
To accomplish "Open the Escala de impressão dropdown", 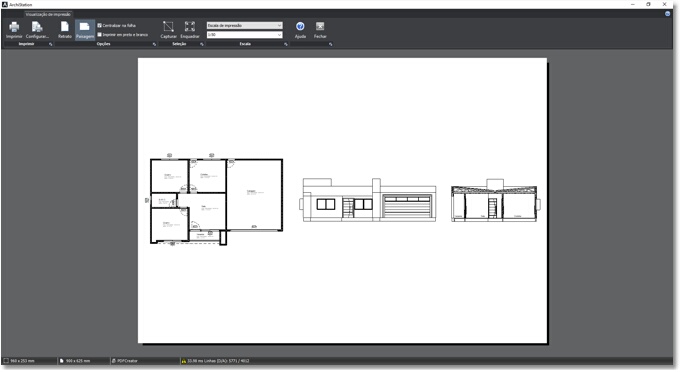I will (x=245, y=26).
